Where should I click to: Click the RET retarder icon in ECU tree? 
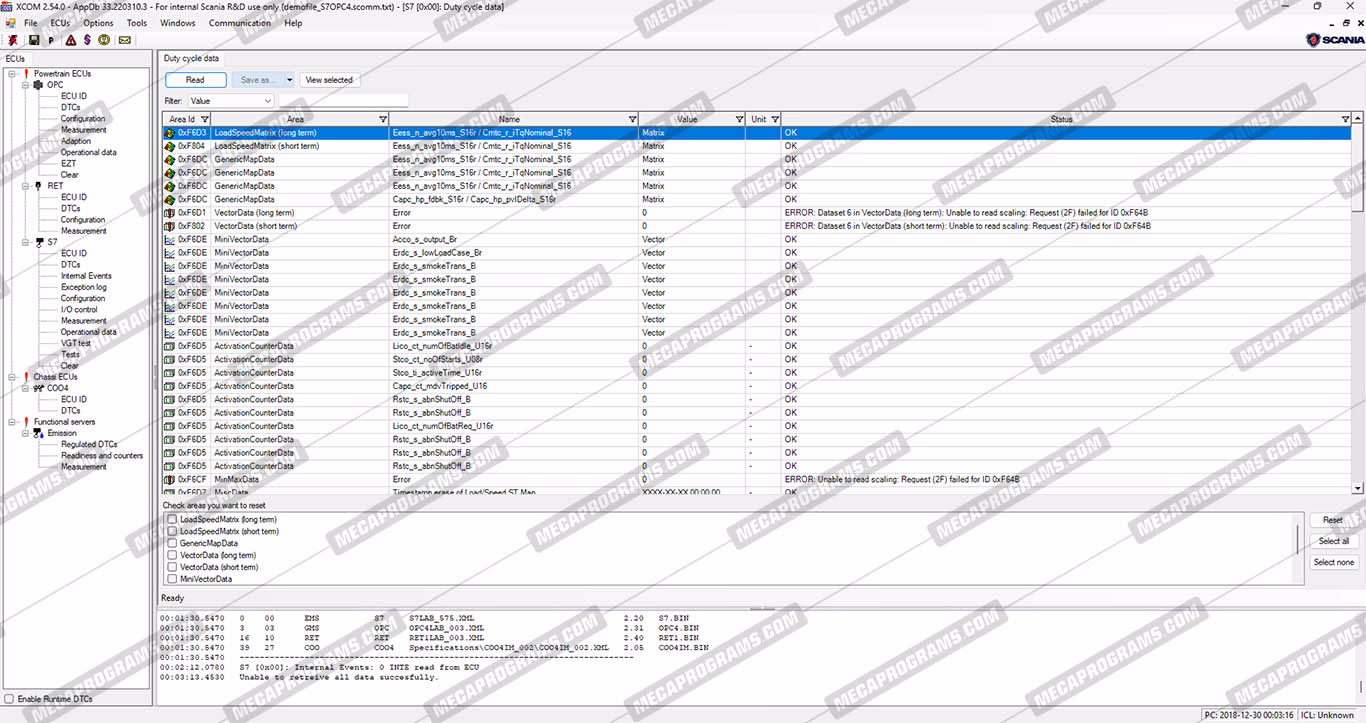click(x=38, y=186)
